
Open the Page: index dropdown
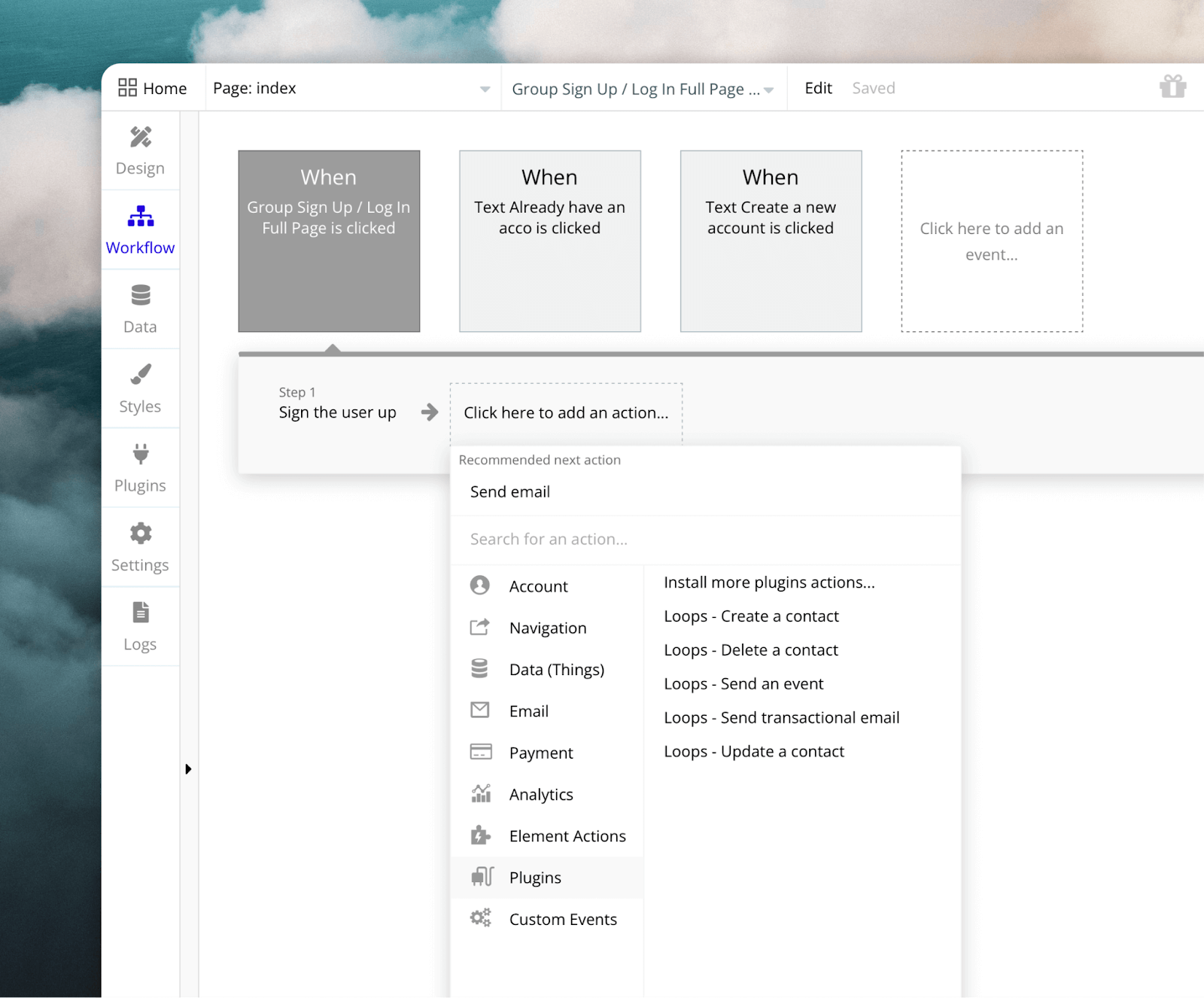350,88
